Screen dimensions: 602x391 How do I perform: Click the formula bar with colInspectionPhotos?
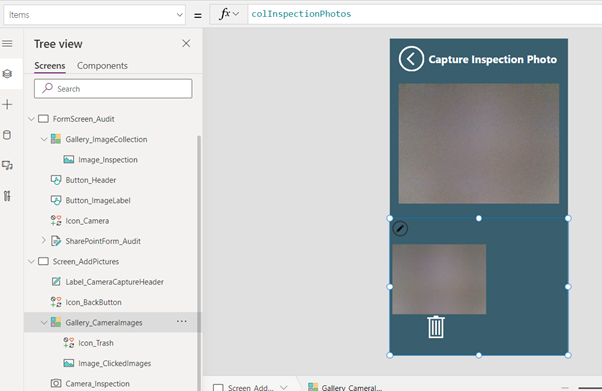[x=425, y=14]
